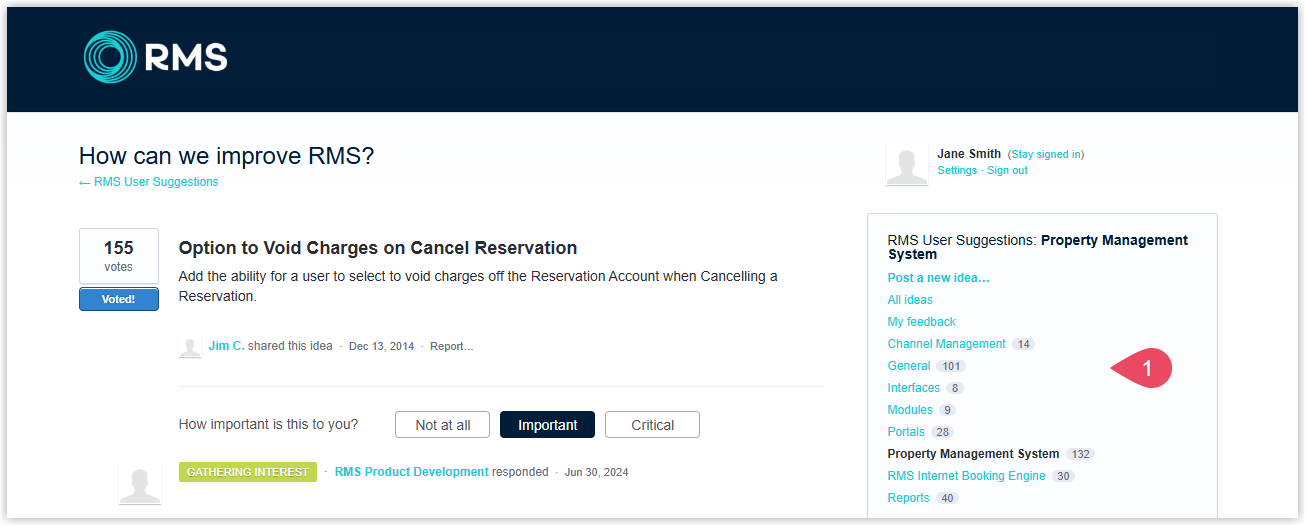1306x526 pixels.
Task: Open Jim C.'s profile link
Action: coord(226,346)
